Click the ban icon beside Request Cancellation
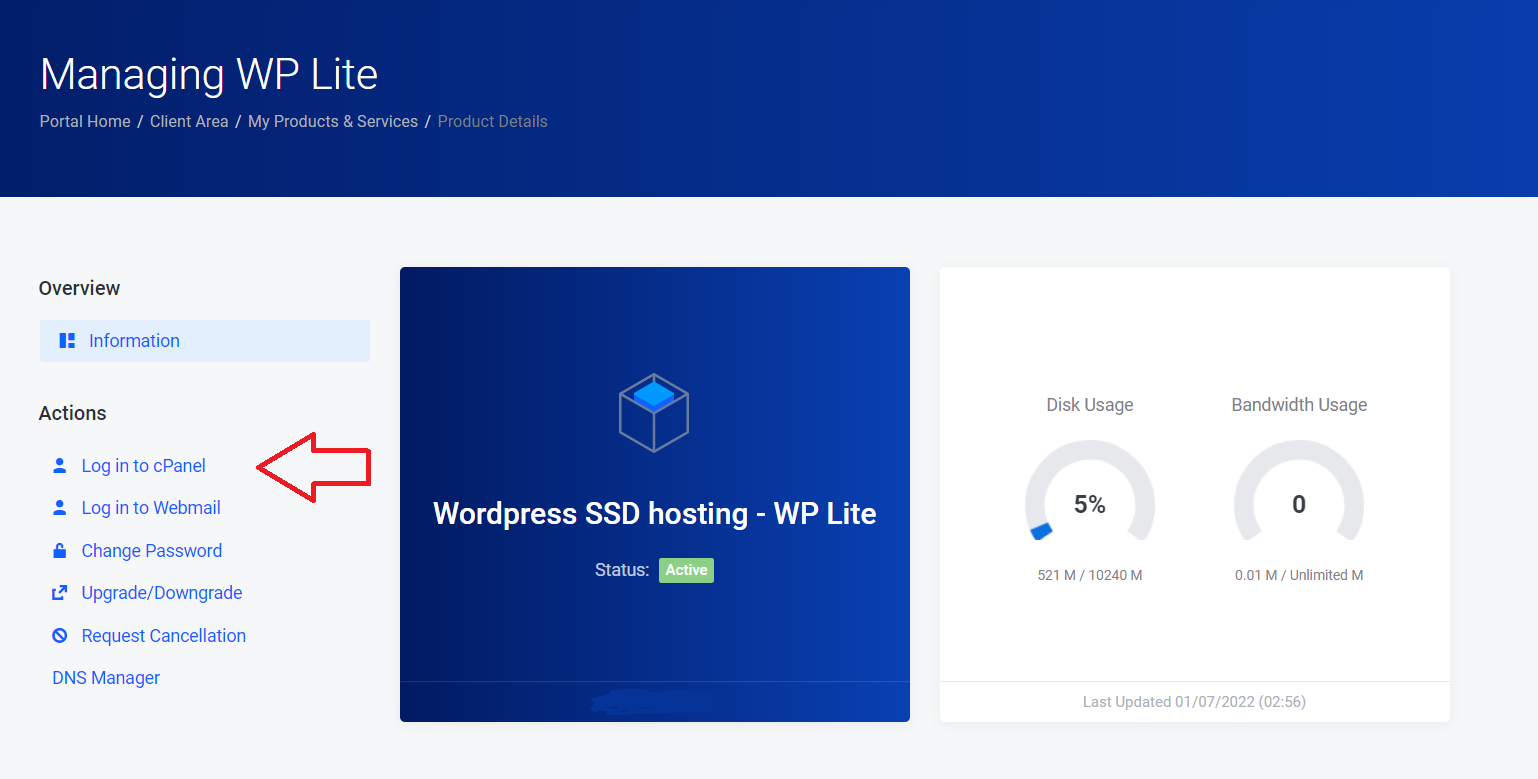The image size is (1538, 779). coord(60,636)
